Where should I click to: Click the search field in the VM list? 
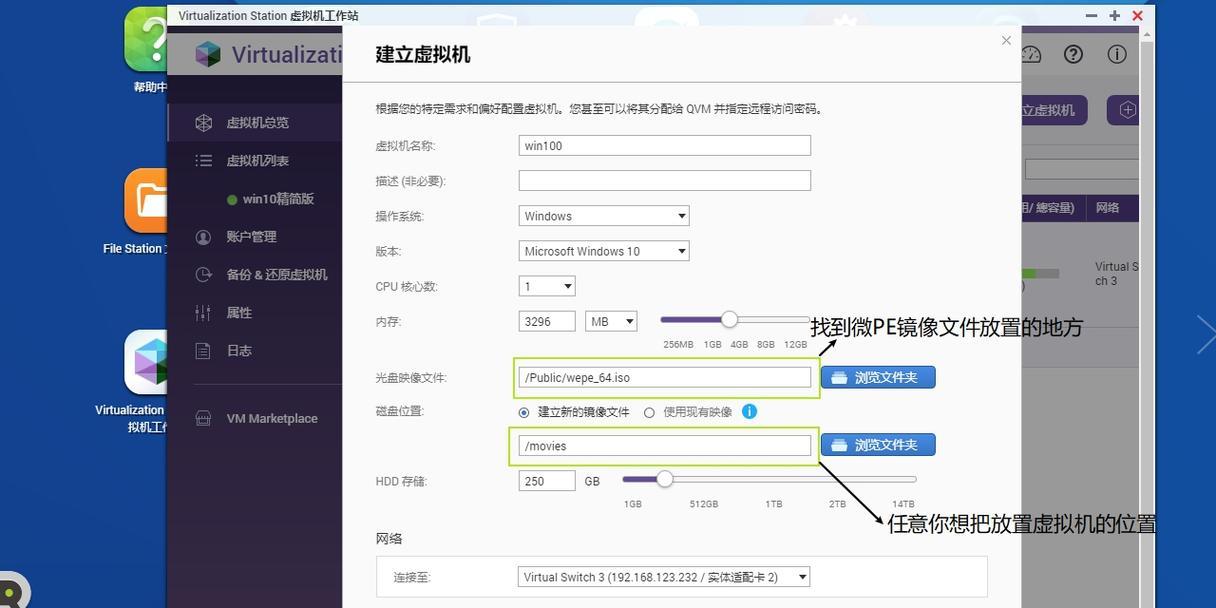pyautogui.click(x=1083, y=170)
